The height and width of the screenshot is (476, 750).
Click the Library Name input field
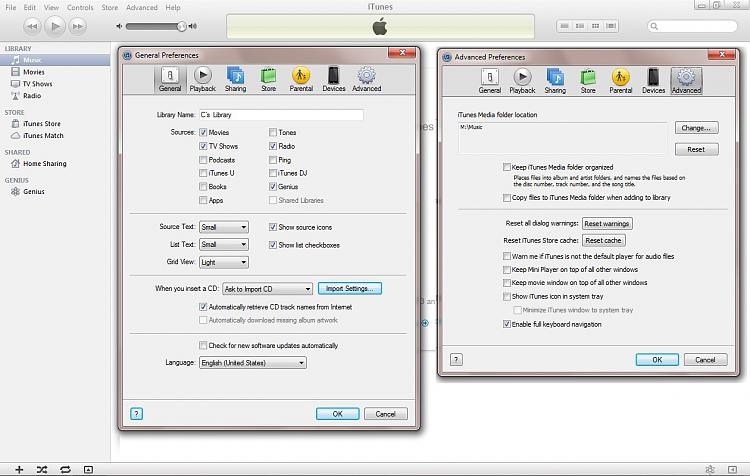tap(281, 115)
